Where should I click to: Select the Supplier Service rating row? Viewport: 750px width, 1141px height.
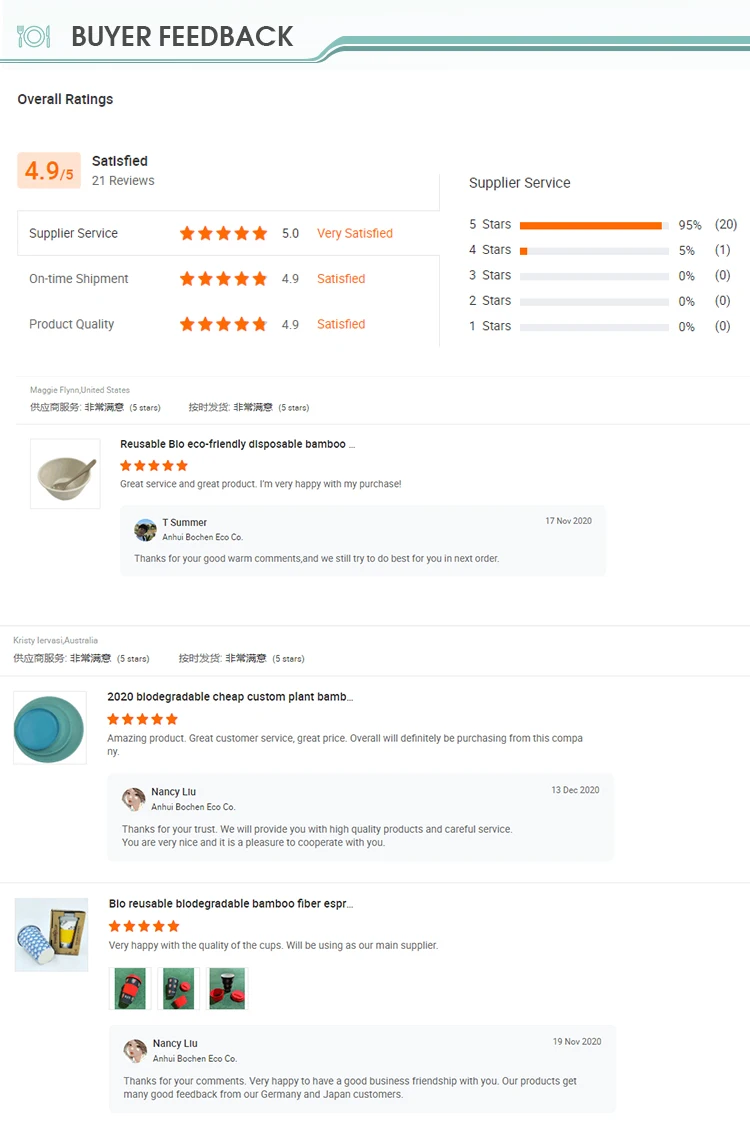coord(228,233)
